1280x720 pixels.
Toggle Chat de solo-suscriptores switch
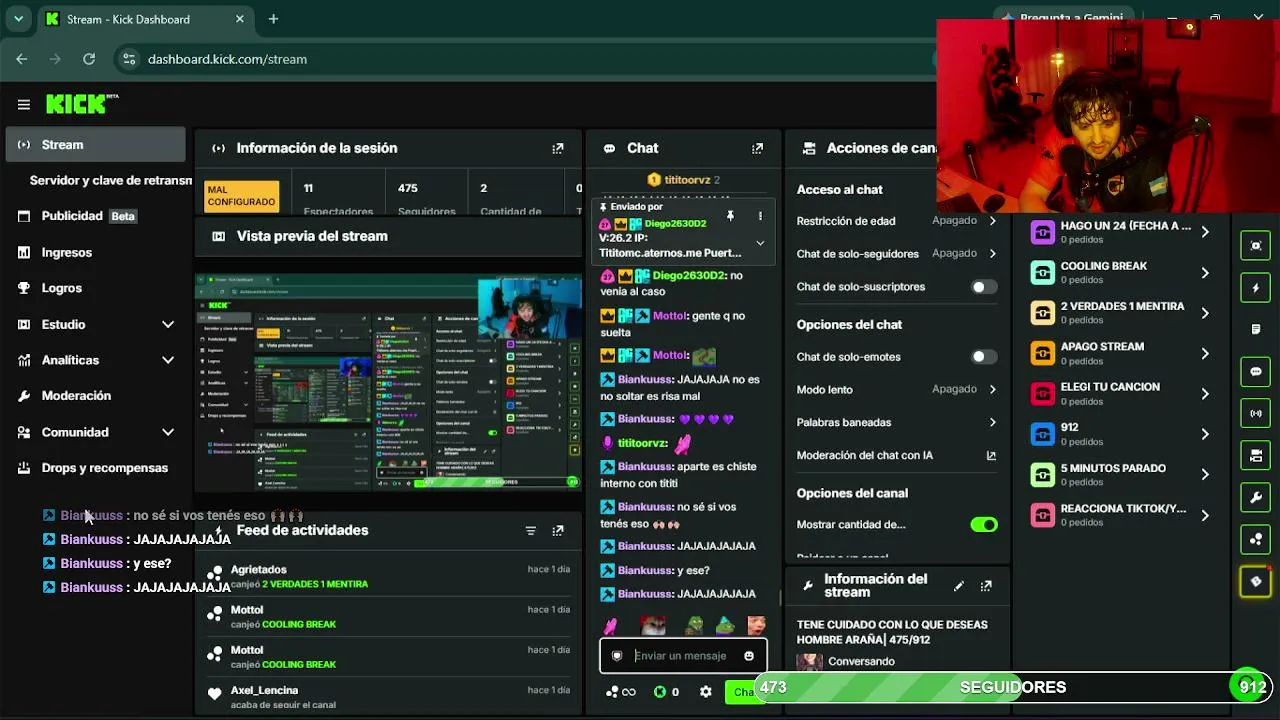pos(984,287)
